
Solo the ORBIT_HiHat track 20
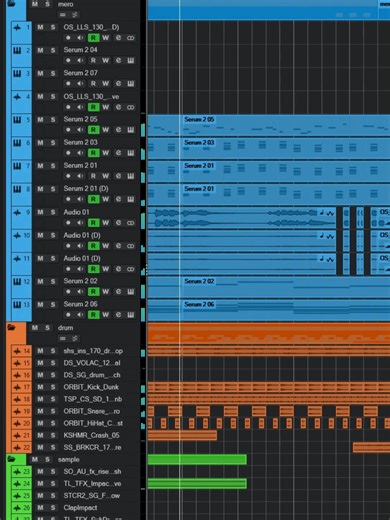pos(53,423)
